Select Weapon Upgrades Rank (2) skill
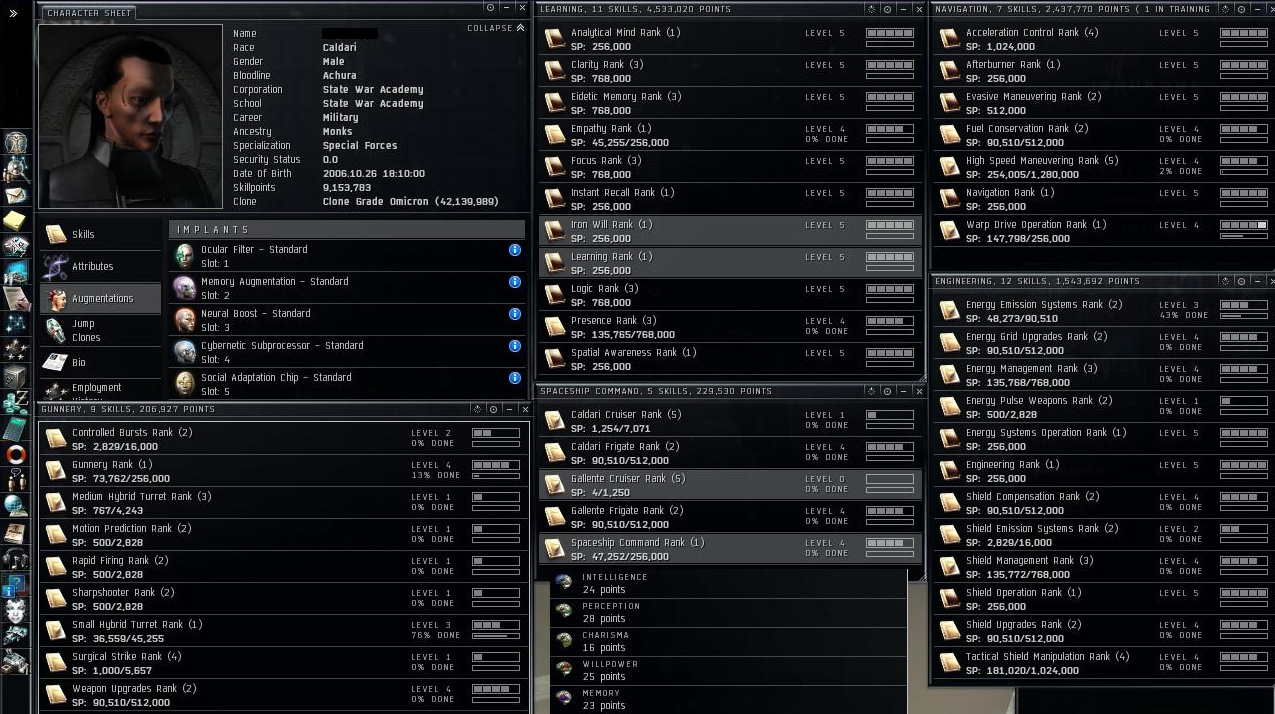The image size is (1275, 714). click(285, 695)
